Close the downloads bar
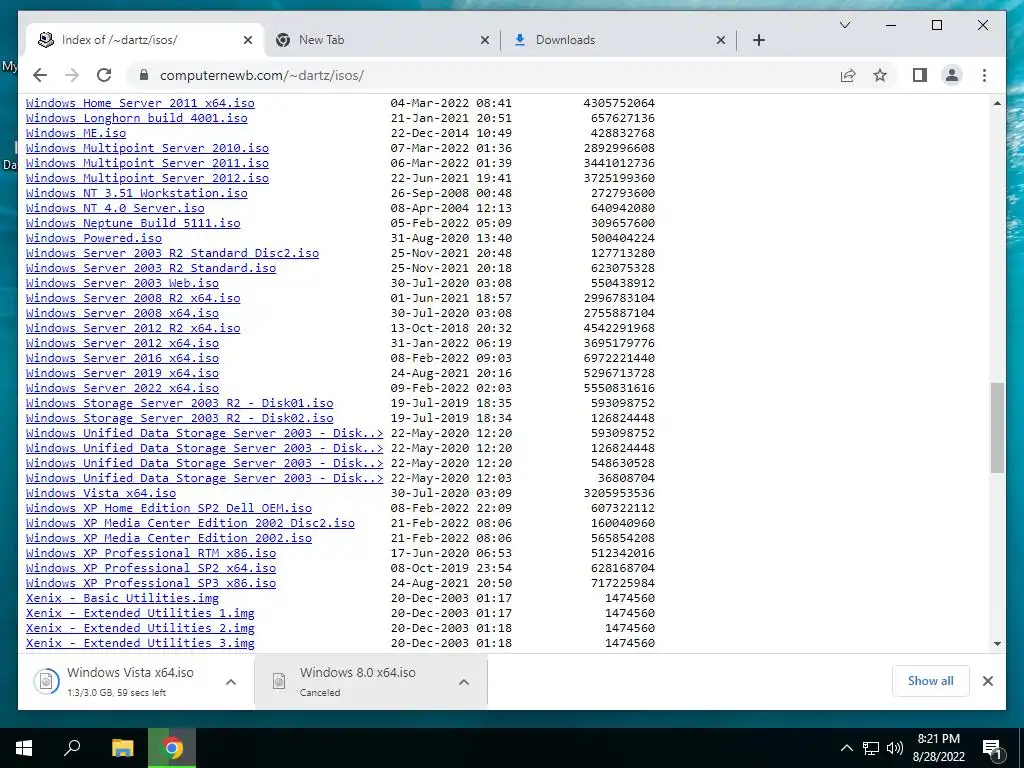The width and height of the screenshot is (1024, 768). tap(987, 681)
